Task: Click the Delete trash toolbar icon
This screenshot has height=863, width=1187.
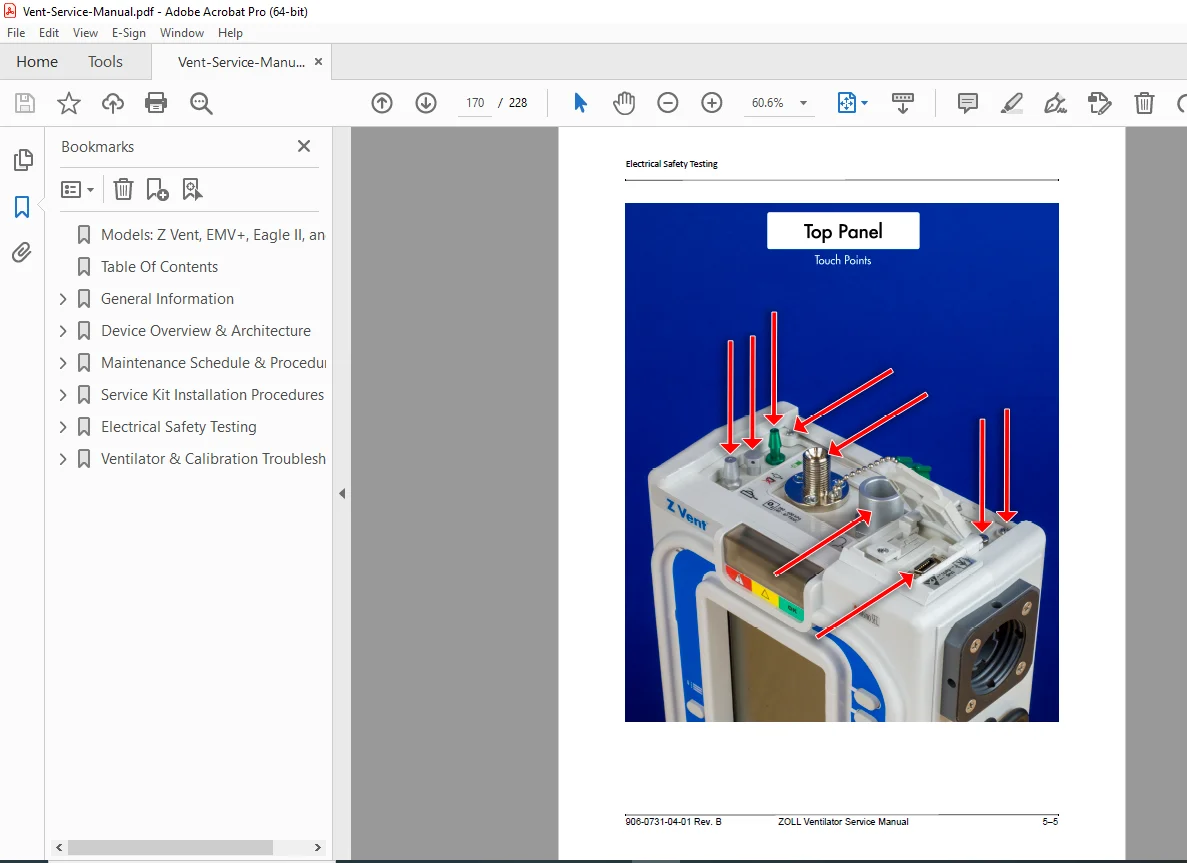Action: pos(1144,103)
